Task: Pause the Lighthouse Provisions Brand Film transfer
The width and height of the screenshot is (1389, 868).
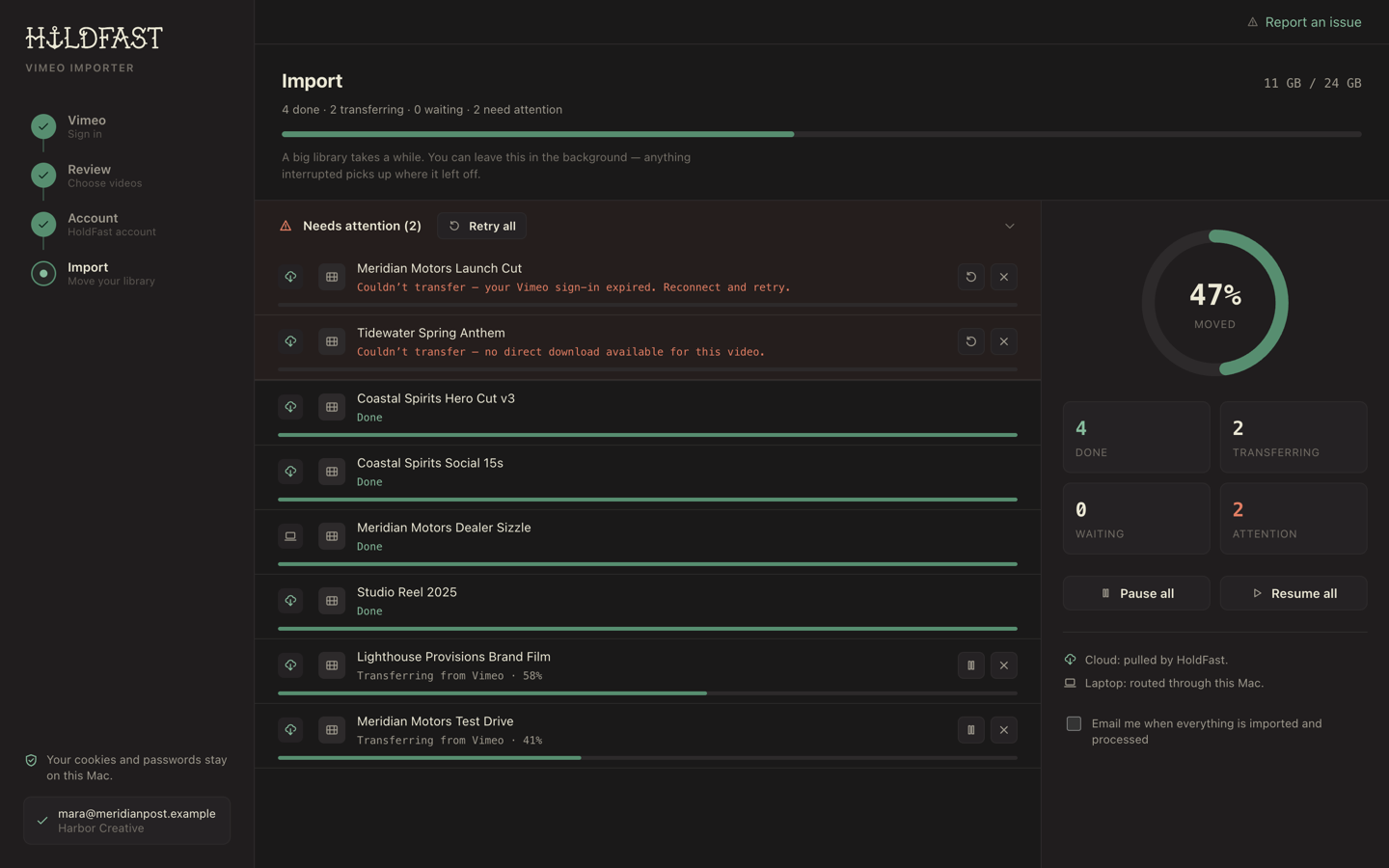Action: 971,665
